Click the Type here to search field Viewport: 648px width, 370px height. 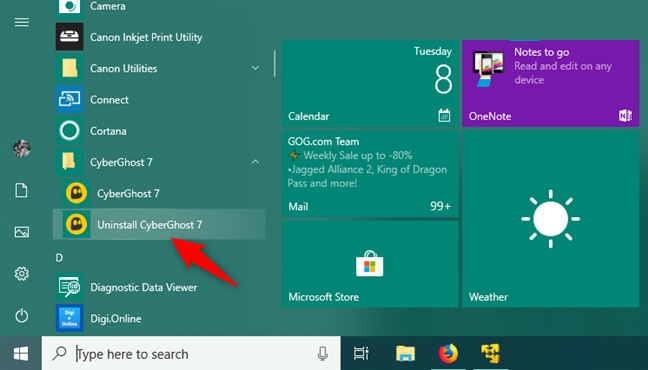click(x=191, y=353)
